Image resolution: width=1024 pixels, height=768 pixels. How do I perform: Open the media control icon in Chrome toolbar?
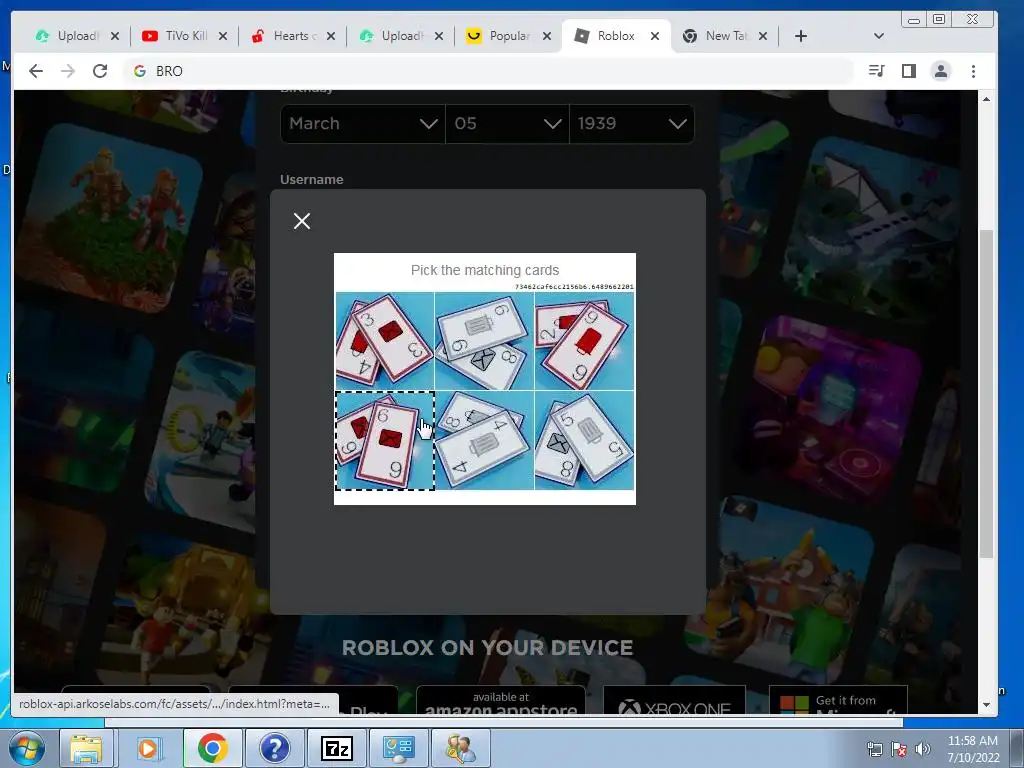click(x=876, y=71)
